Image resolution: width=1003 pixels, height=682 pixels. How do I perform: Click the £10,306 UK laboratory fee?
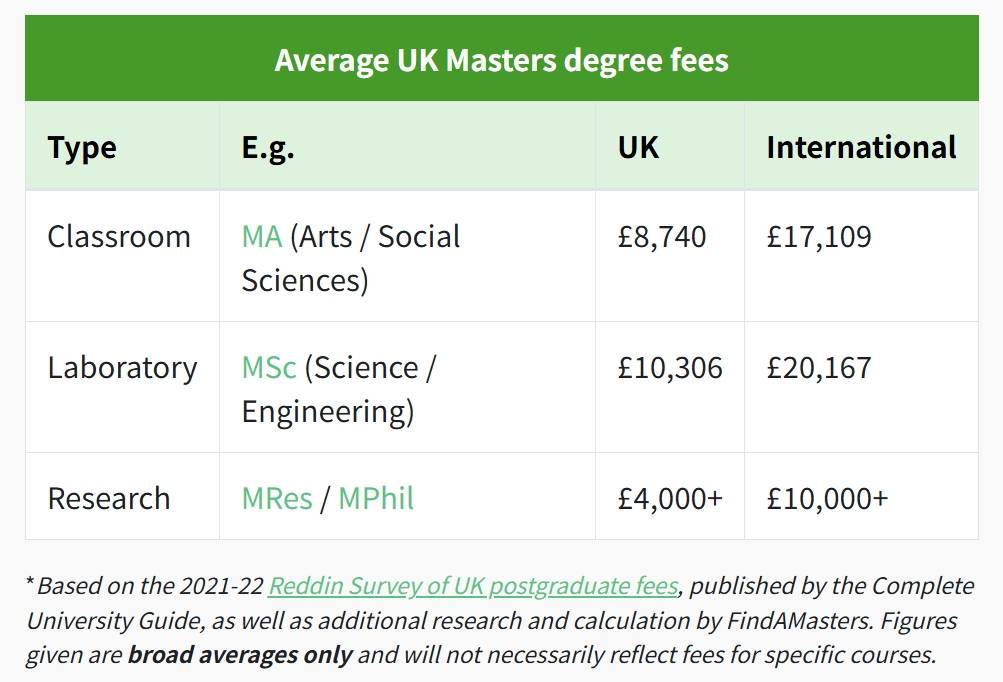[670, 368]
